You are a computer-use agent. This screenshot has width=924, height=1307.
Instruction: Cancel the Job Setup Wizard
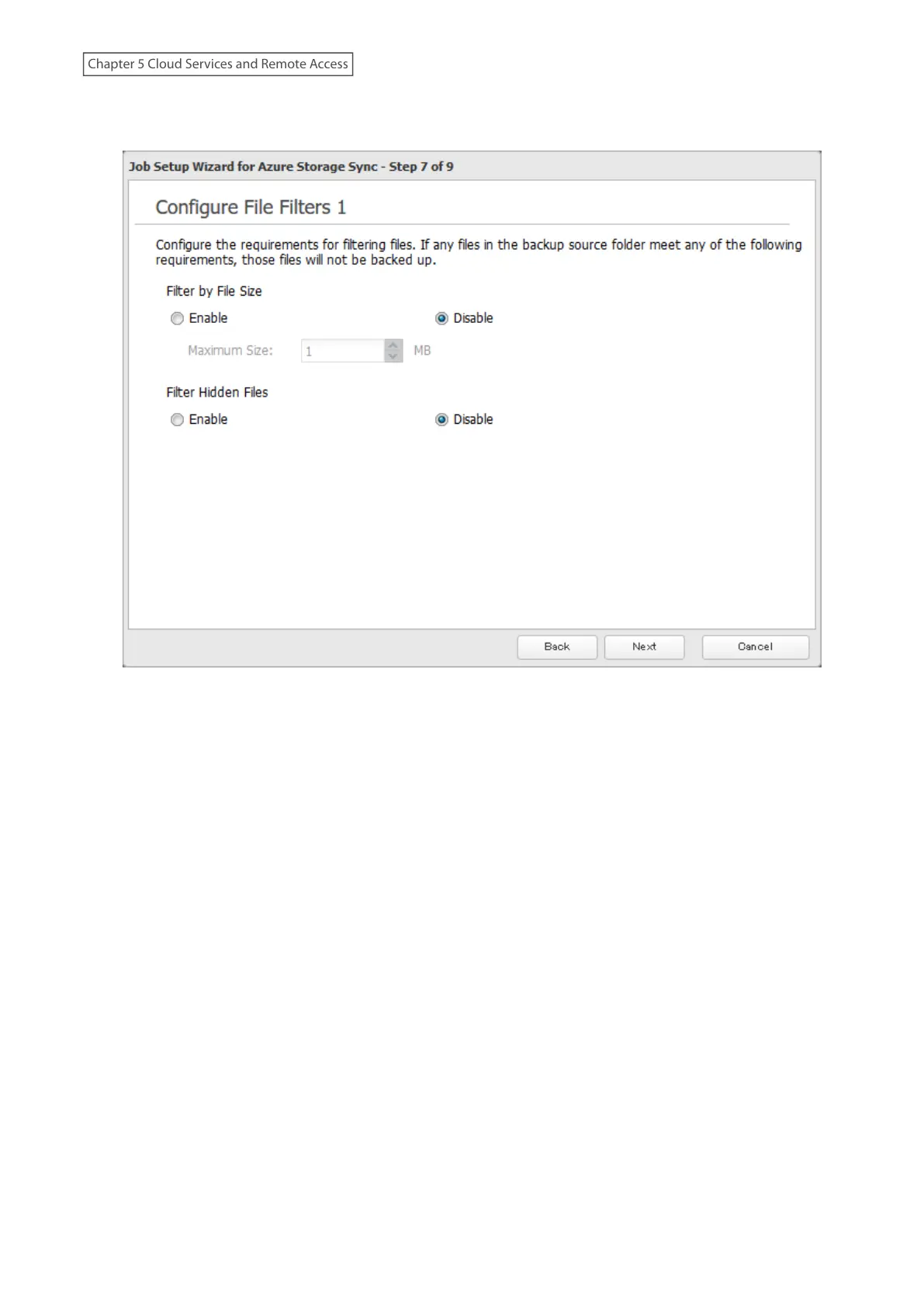point(755,647)
